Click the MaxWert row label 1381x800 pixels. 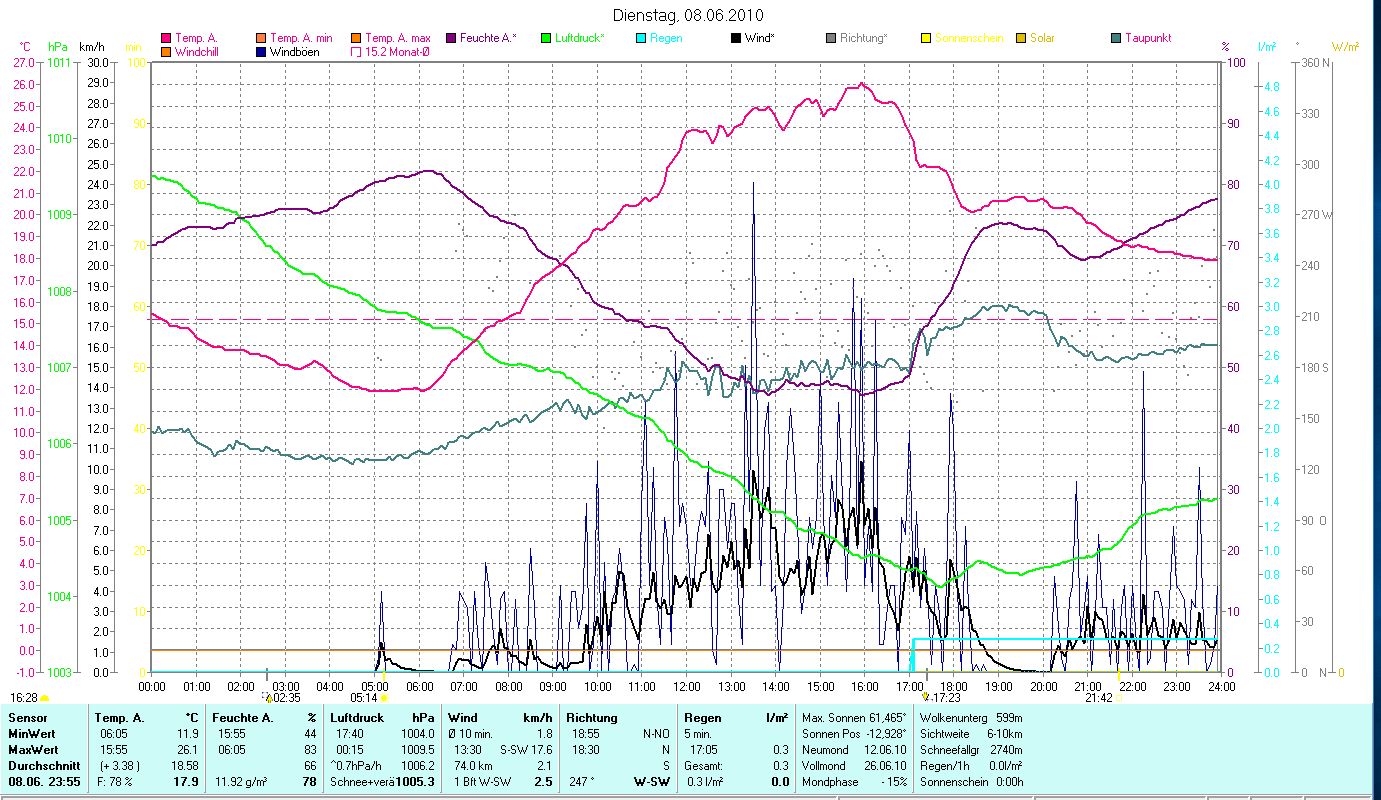[34, 750]
